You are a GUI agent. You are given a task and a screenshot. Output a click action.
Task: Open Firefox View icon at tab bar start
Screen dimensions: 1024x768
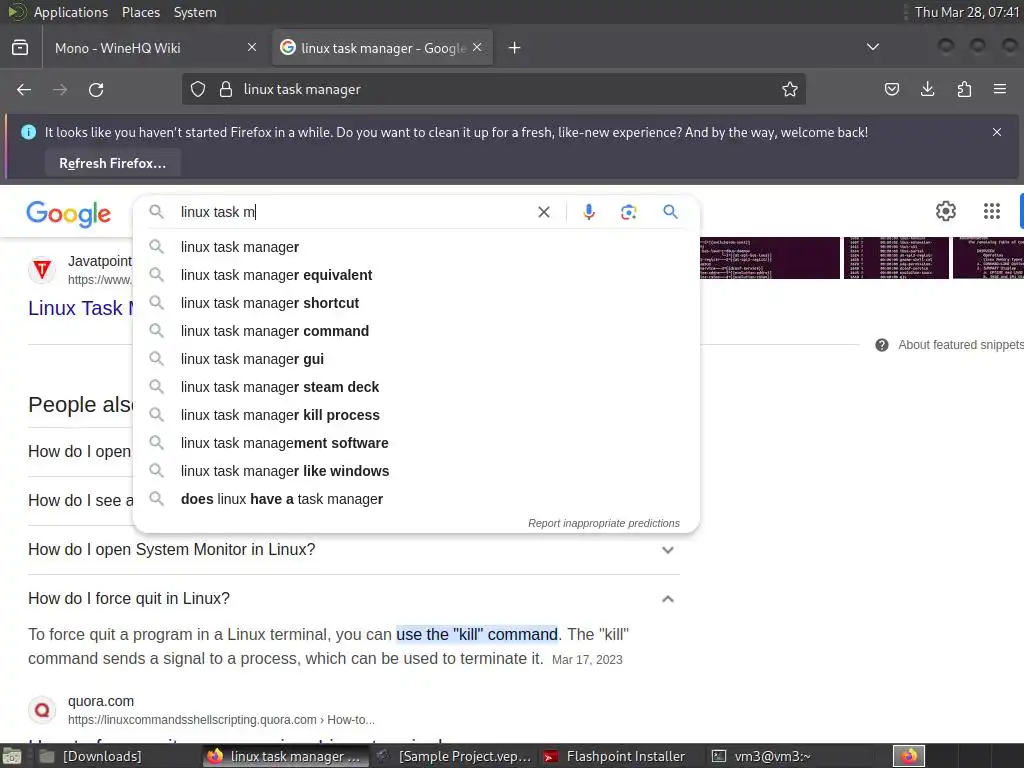[20, 48]
